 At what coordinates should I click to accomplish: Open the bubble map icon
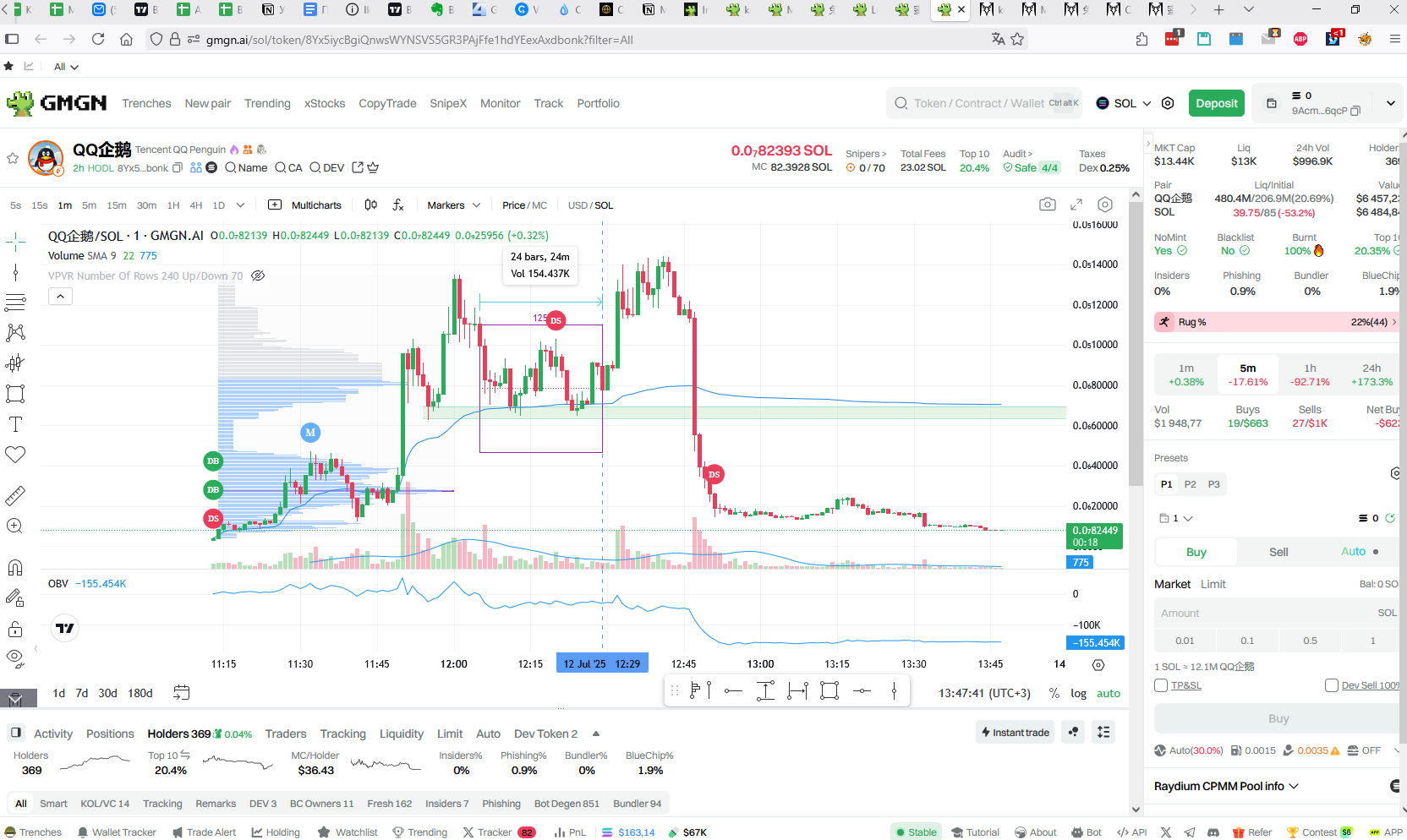1073,732
